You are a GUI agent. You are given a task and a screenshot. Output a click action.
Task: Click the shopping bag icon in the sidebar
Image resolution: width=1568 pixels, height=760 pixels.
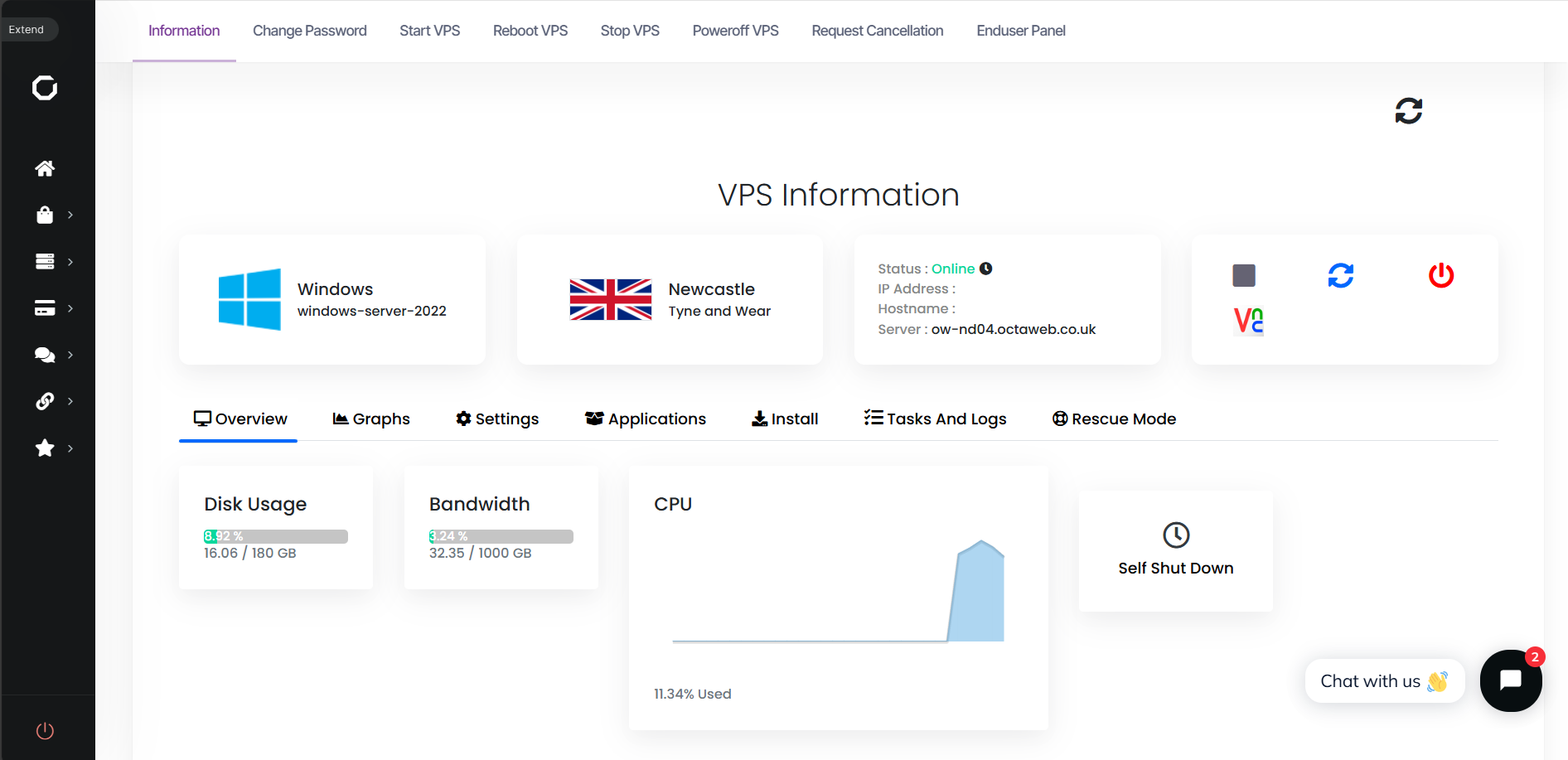pyautogui.click(x=46, y=214)
